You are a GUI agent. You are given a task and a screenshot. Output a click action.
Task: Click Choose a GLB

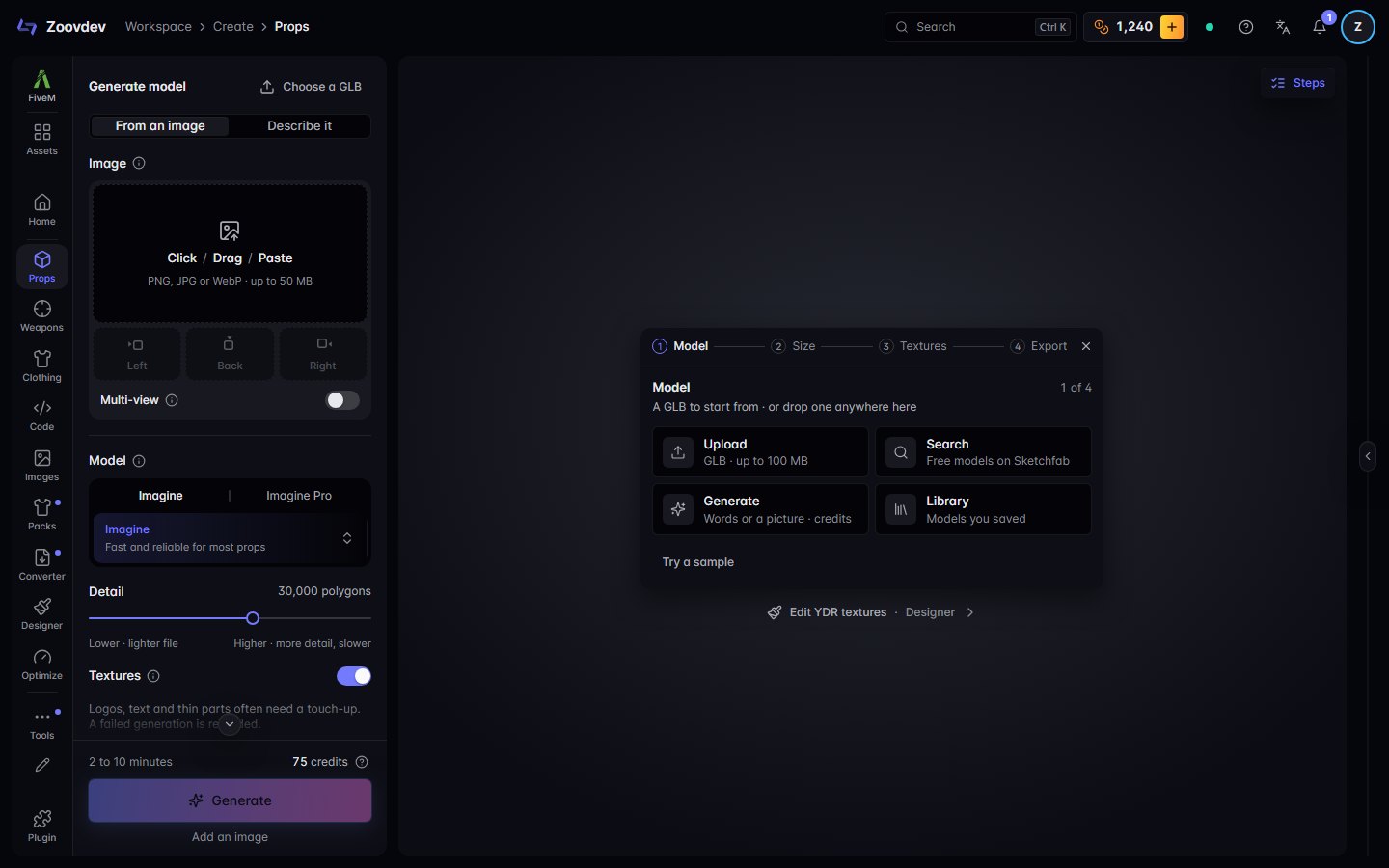point(311,87)
